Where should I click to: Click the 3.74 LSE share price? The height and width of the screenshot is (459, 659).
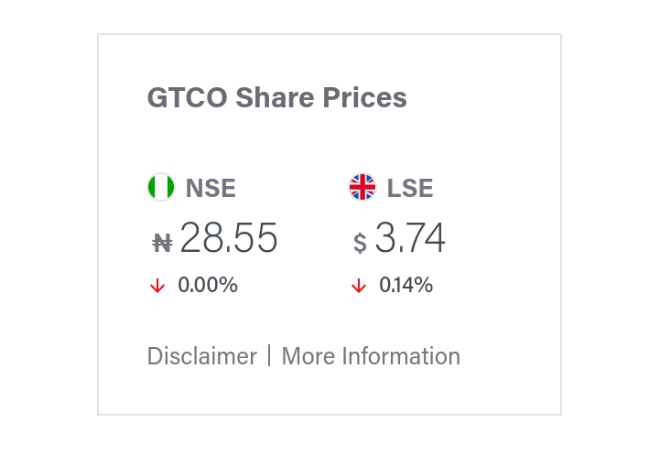point(410,239)
